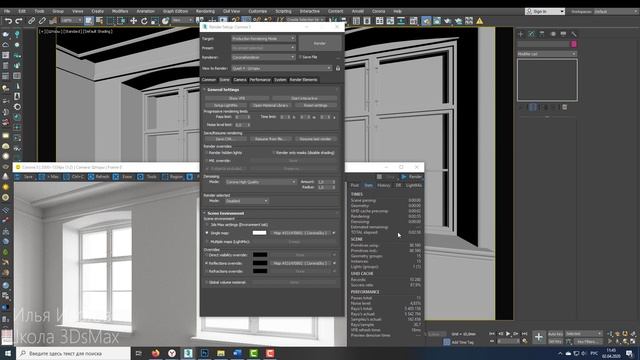Open the Modifiers menu
The image size is (640, 360).
[120, 11]
